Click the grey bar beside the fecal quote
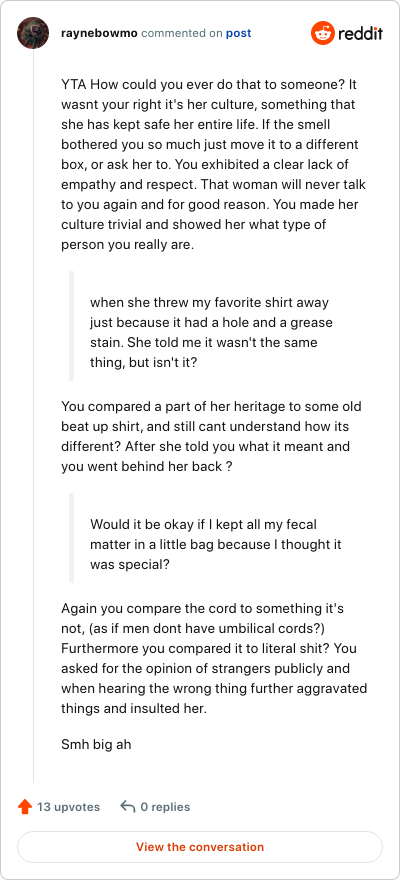The width and height of the screenshot is (400, 880). pos(71,538)
